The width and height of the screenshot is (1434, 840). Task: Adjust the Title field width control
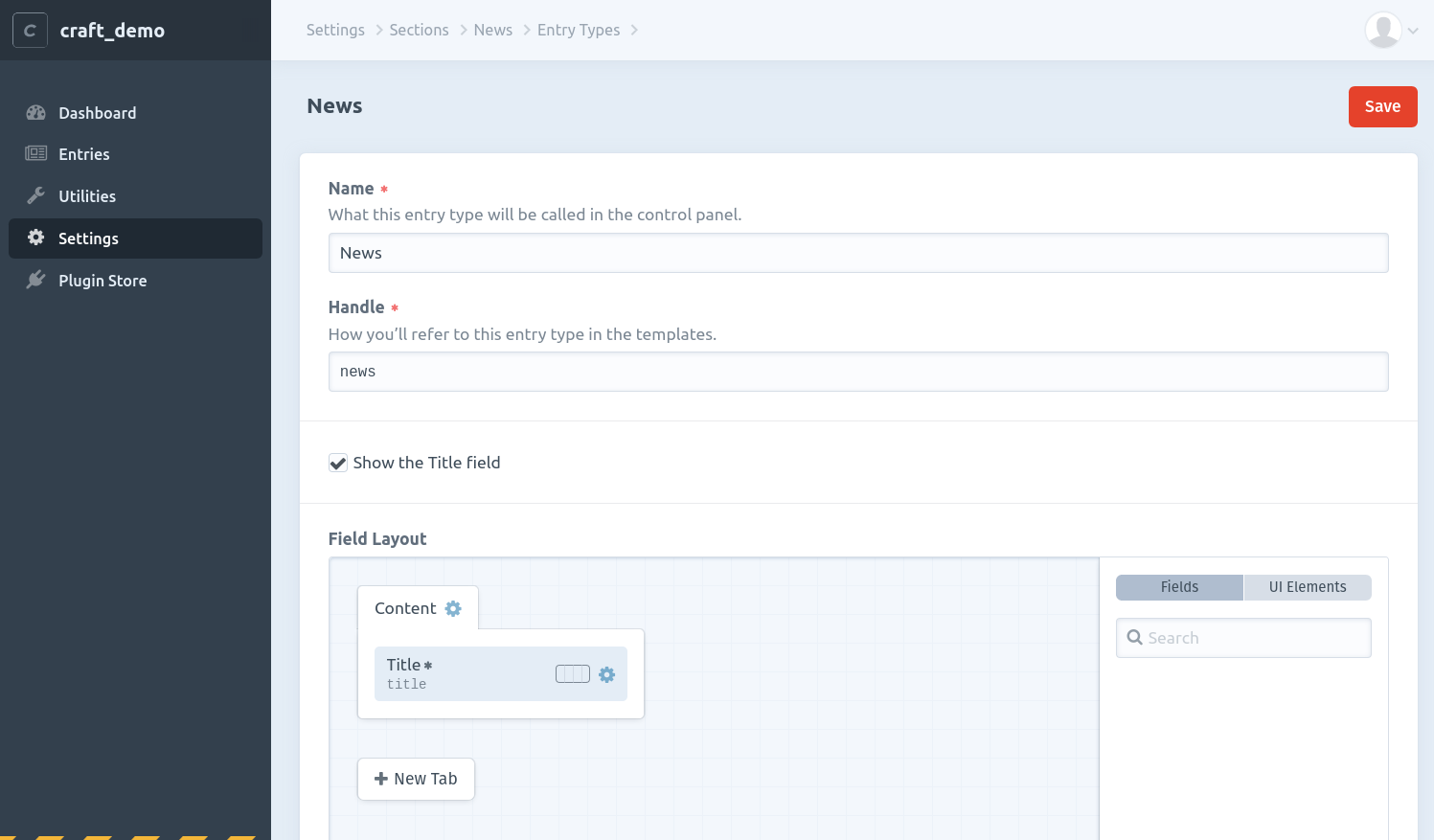(572, 674)
